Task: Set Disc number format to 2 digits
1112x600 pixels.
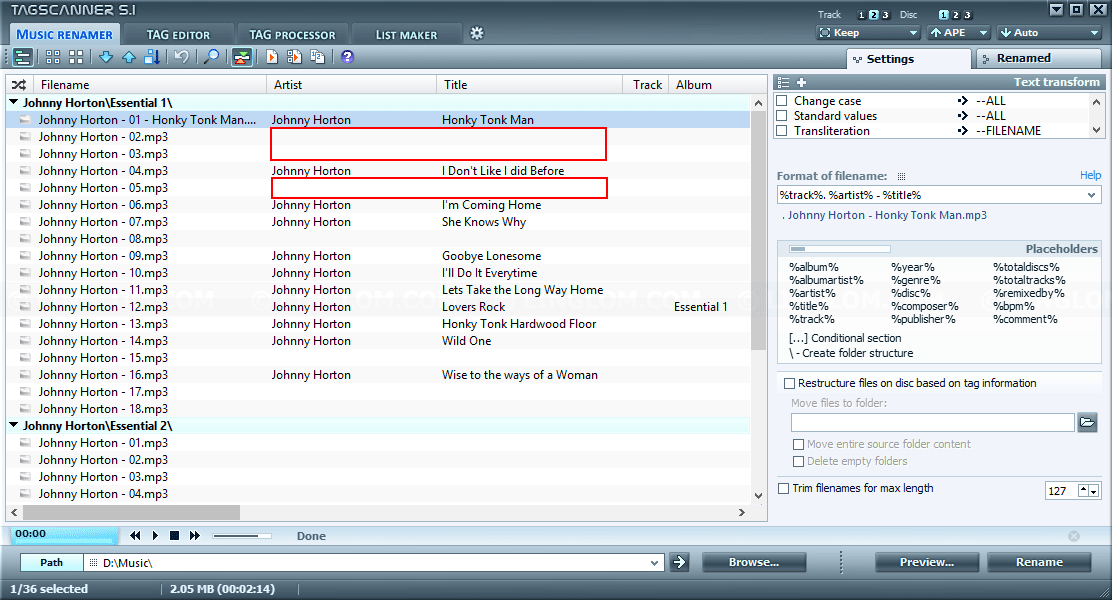Action: pyautogui.click(x=955, y=15)
